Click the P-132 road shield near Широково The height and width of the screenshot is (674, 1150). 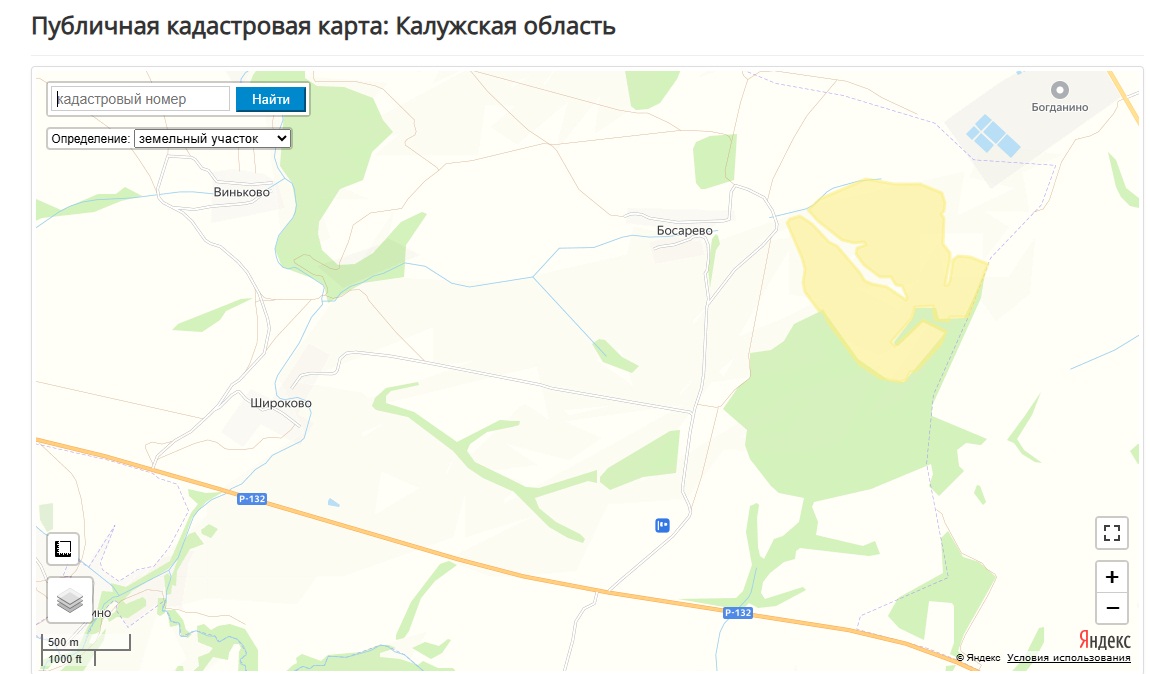(x=252, y=499)
